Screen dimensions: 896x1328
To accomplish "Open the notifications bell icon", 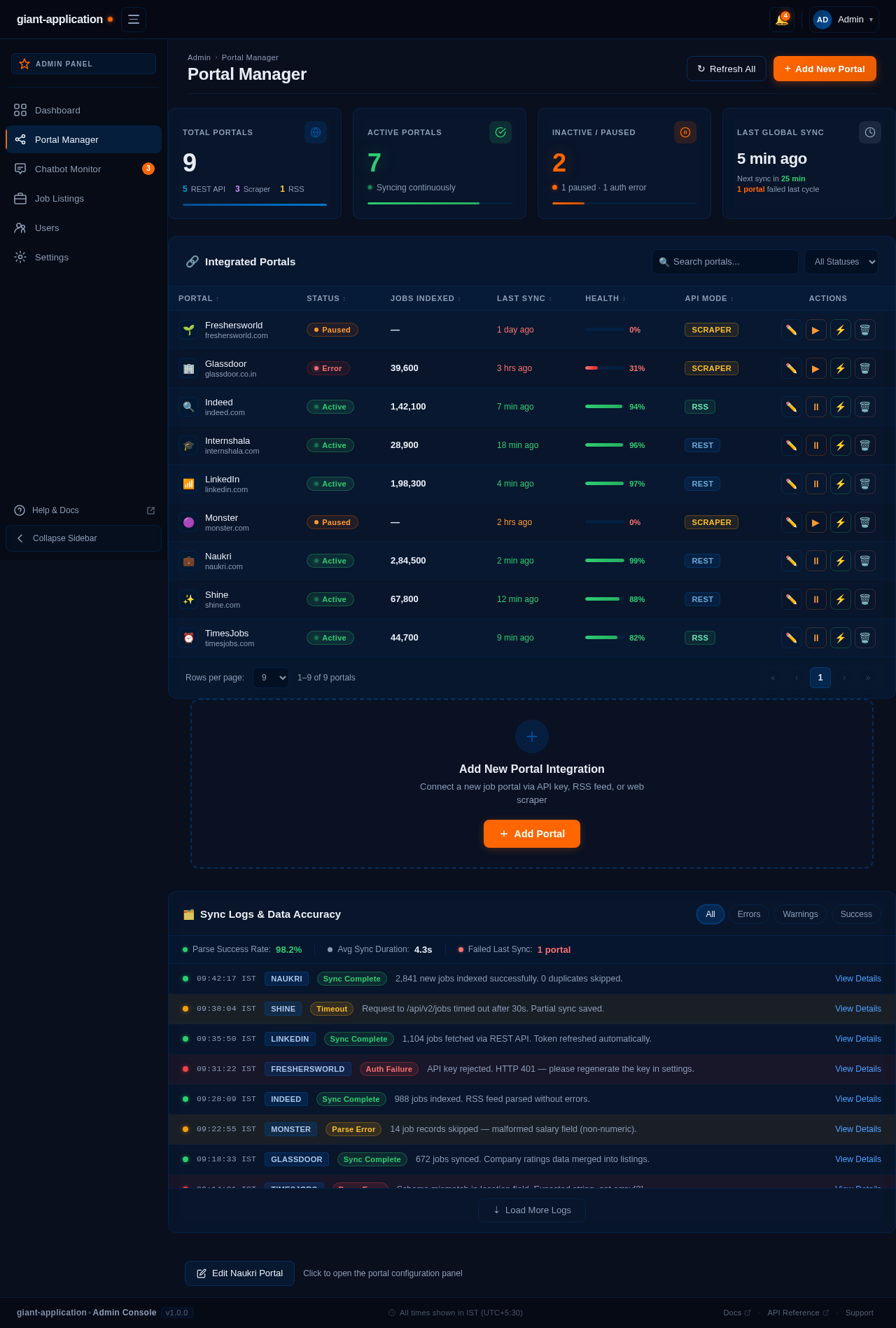I will pyautogui.click(x=782, y=20).
